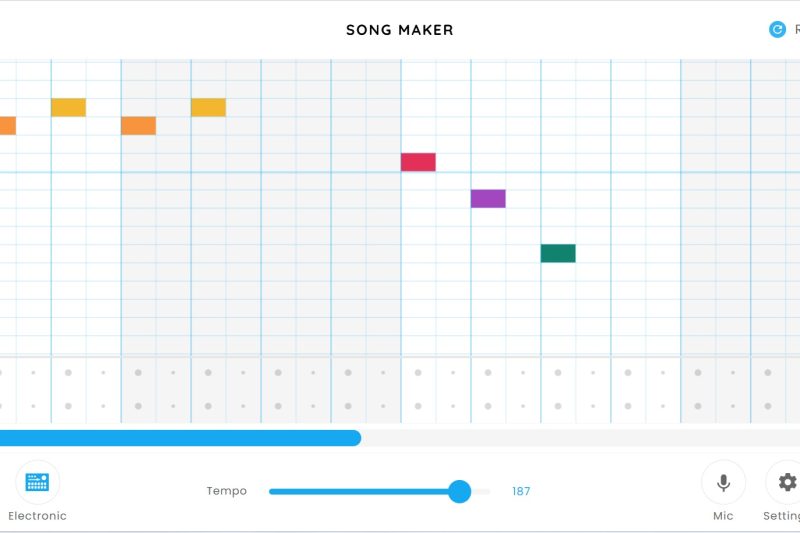Click the partial orange note at the left edge

tap(7, 126)
